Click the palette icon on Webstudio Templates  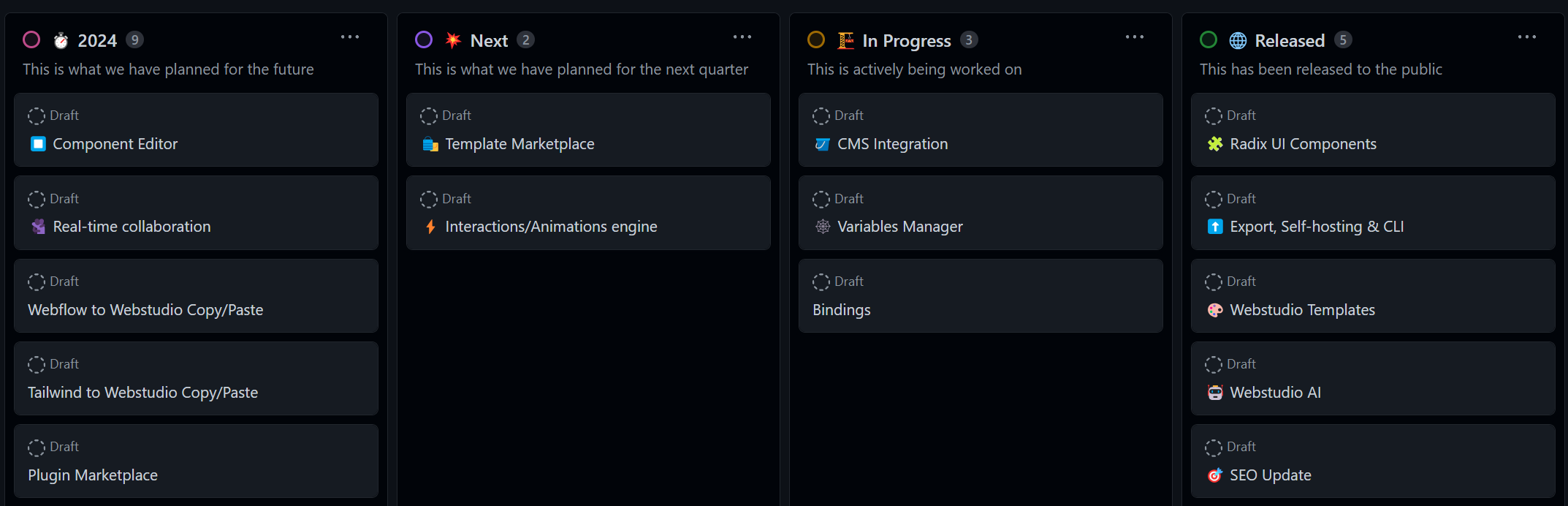(x=1215, y=310)
